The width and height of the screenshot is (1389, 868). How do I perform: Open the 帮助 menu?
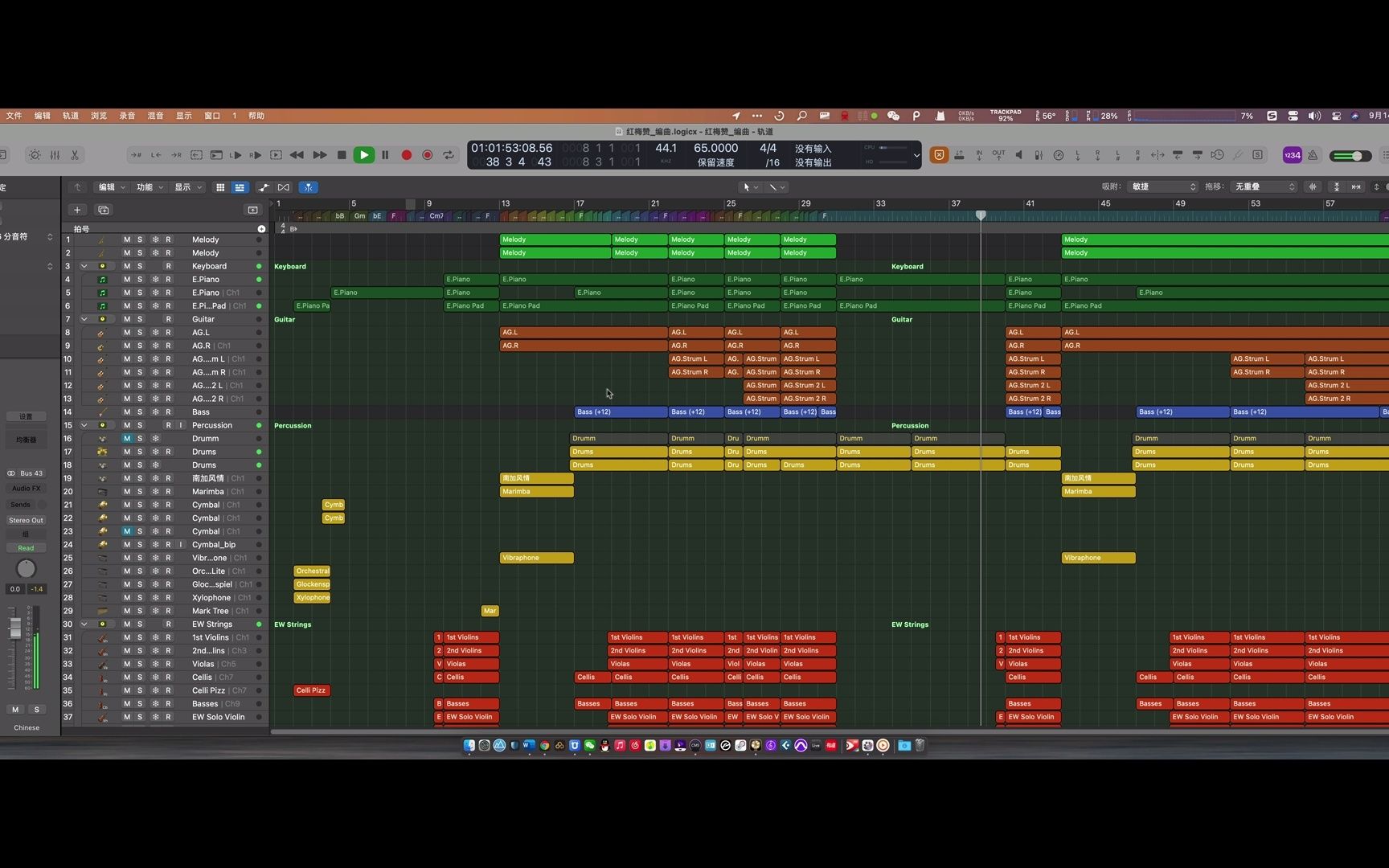[256, 116]
